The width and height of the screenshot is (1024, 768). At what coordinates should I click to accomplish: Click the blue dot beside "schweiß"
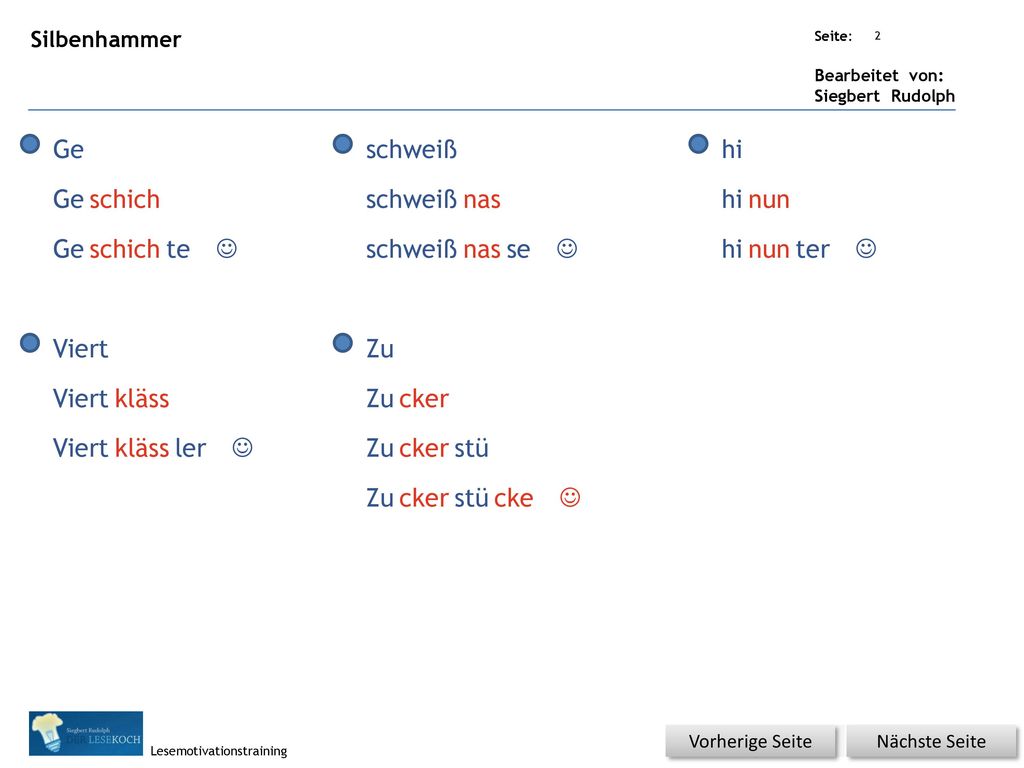343,144
